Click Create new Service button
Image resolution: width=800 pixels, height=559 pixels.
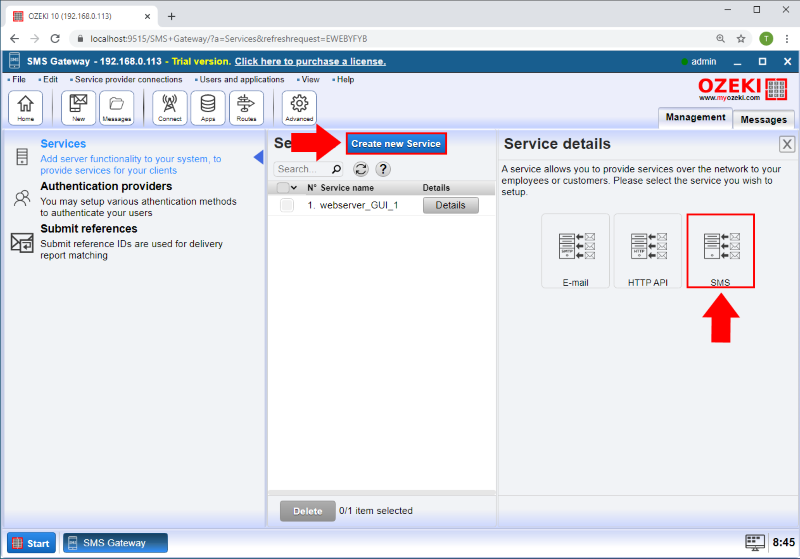click(x=396, y=144)
